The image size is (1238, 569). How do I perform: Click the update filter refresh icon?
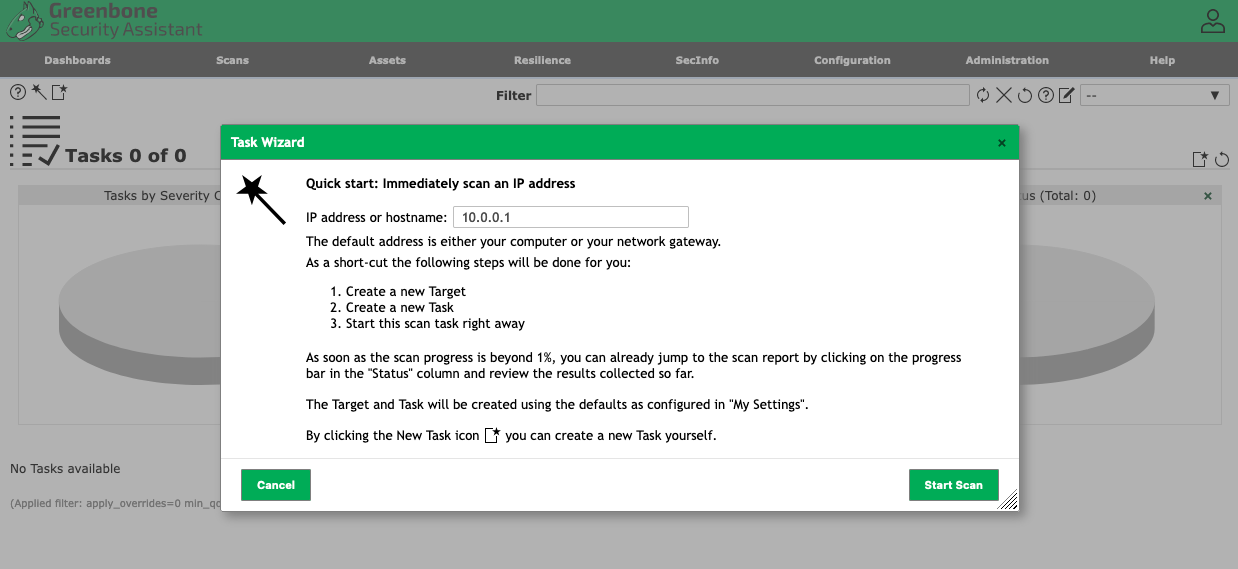(x=983, y=95)
